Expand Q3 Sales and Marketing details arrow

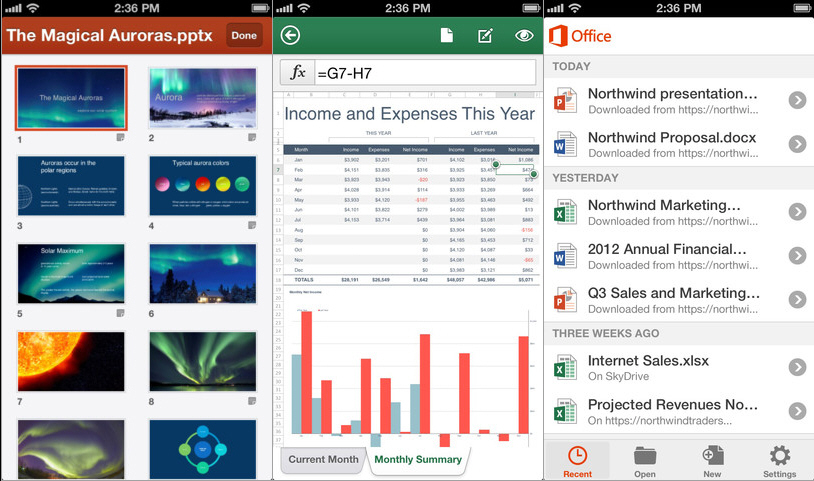(x=797, y=300)
